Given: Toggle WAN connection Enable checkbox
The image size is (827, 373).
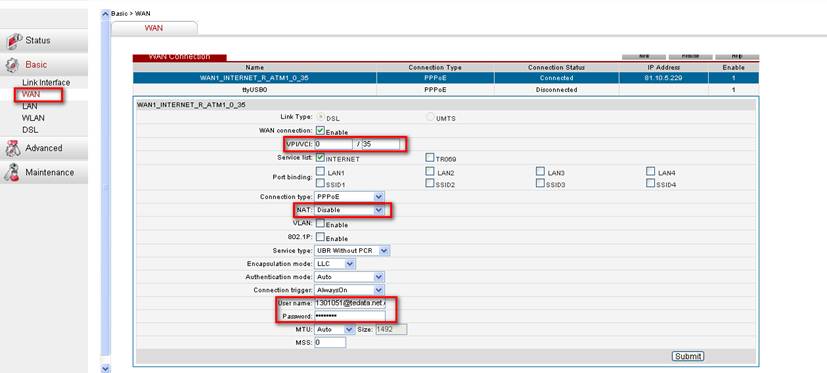Looking at the screenshot, I should tap(320, 130).
